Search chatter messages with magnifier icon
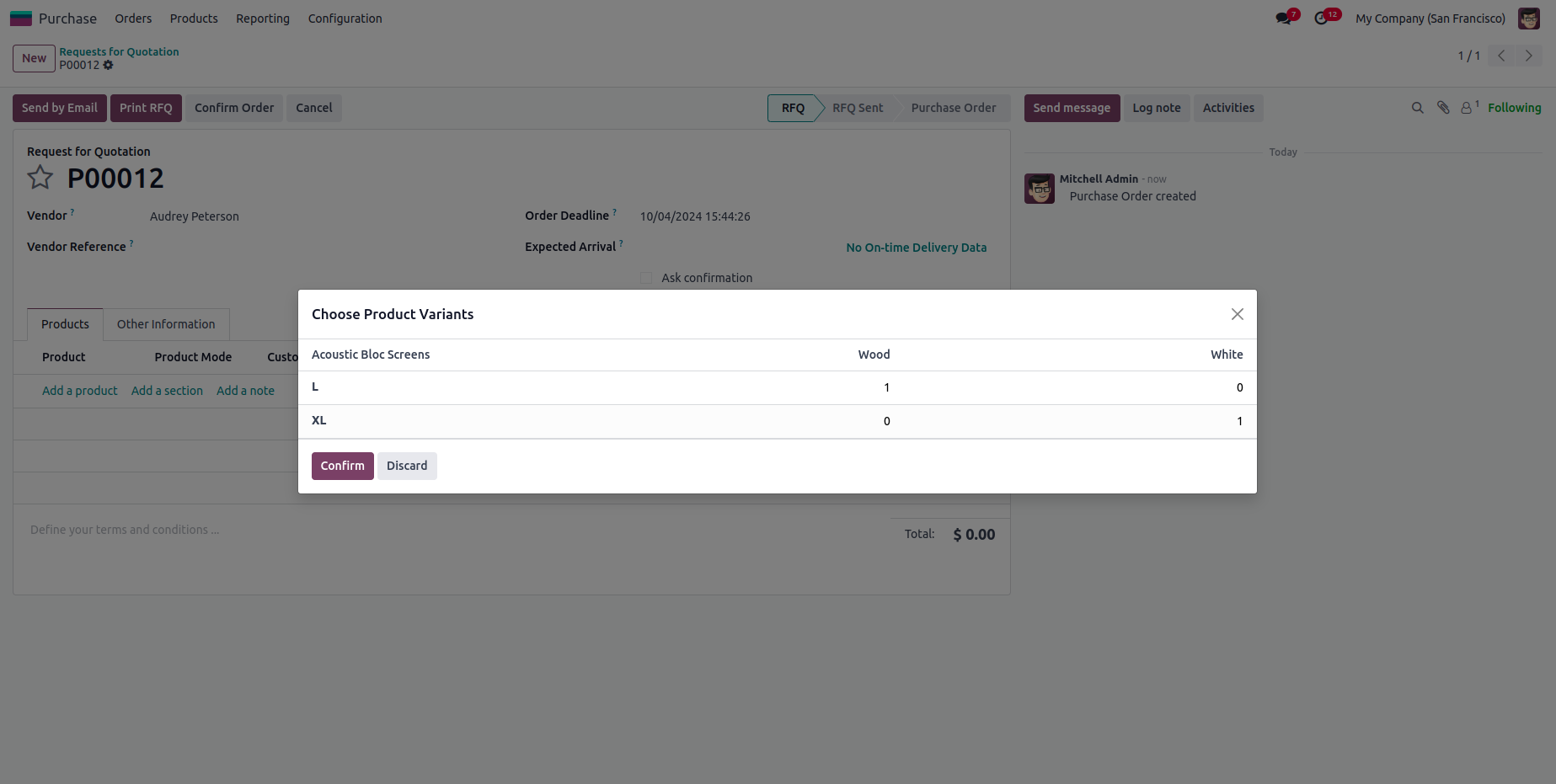 1417,108
